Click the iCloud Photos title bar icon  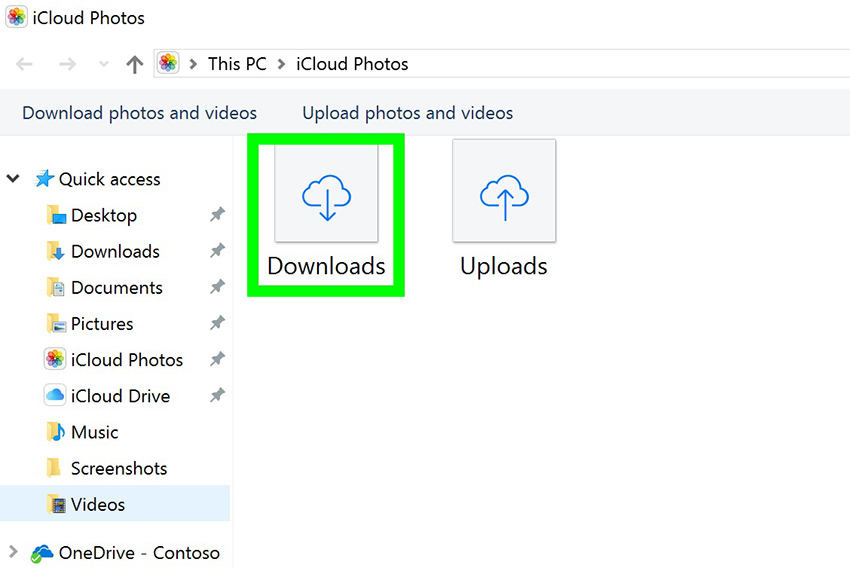(16, 17)
